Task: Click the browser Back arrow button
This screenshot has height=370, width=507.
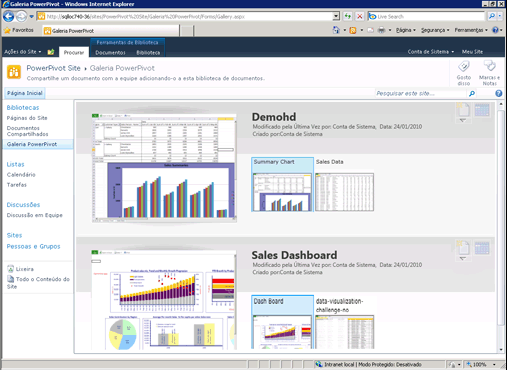Action: click(x=9, y=16)
